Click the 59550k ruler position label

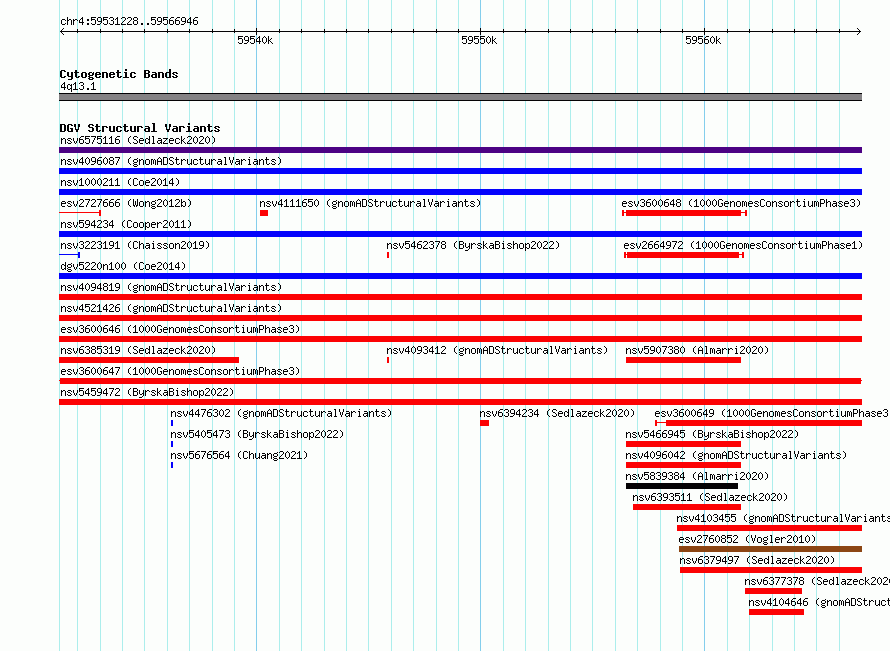click(x=479, y=40)
